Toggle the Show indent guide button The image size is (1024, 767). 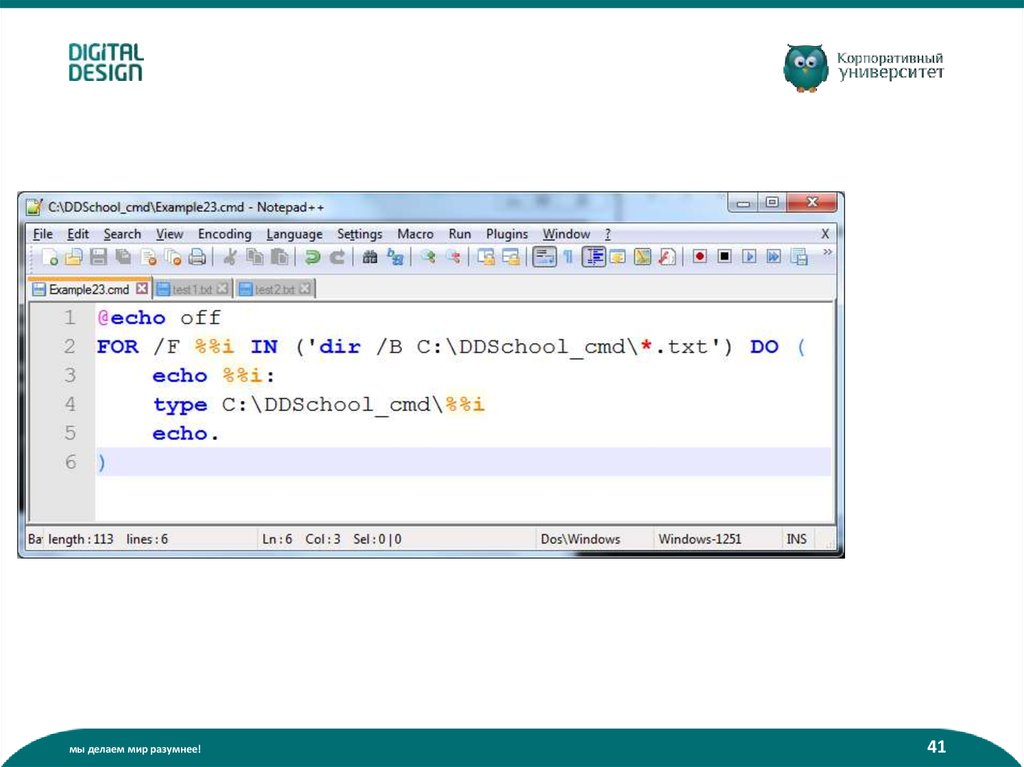[x=594, y=257]
